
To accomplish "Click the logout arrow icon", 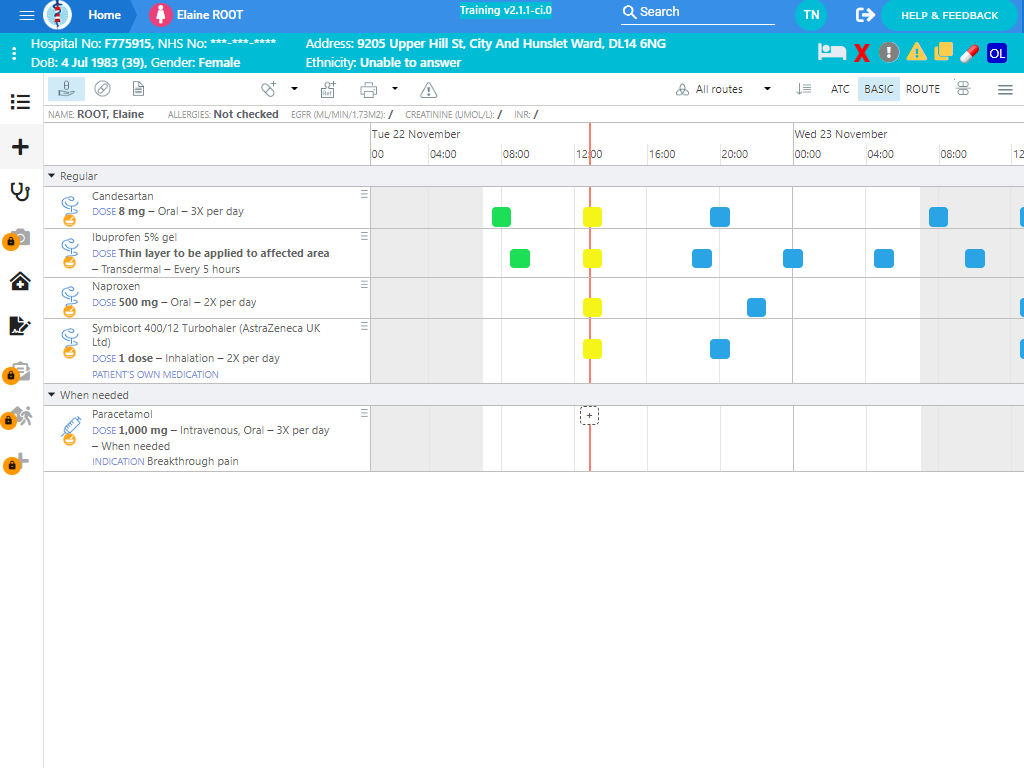I will [865, 15].
